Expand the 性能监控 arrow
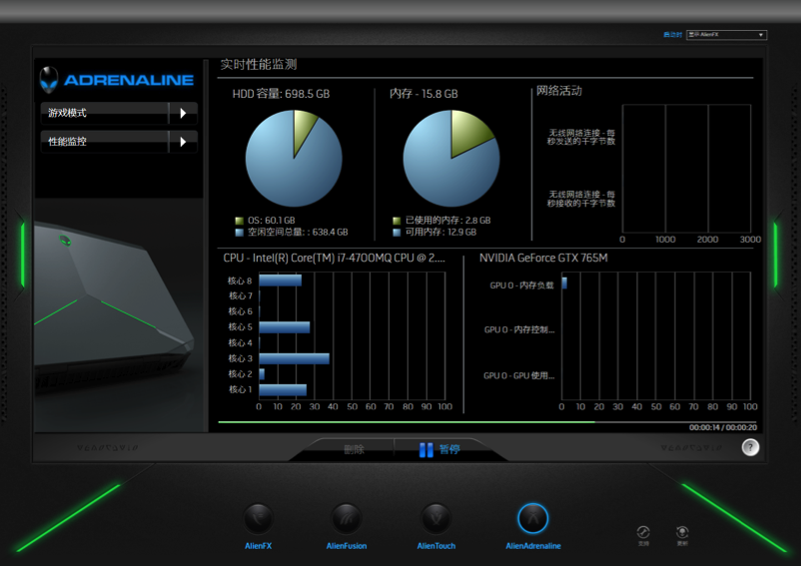 click(183, 142)
